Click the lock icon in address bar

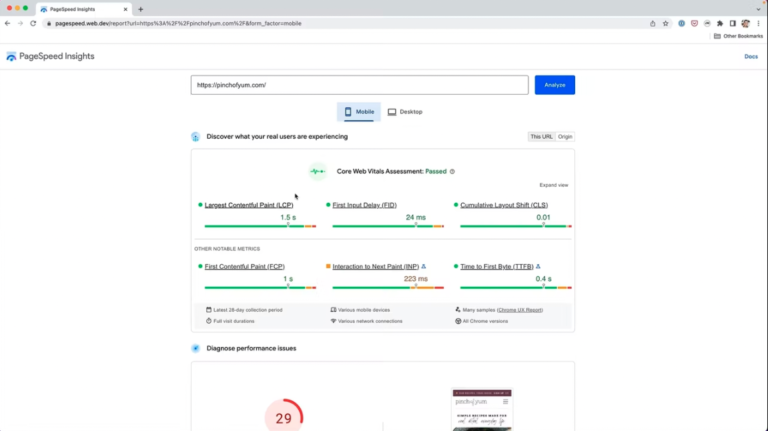point(49,24)
